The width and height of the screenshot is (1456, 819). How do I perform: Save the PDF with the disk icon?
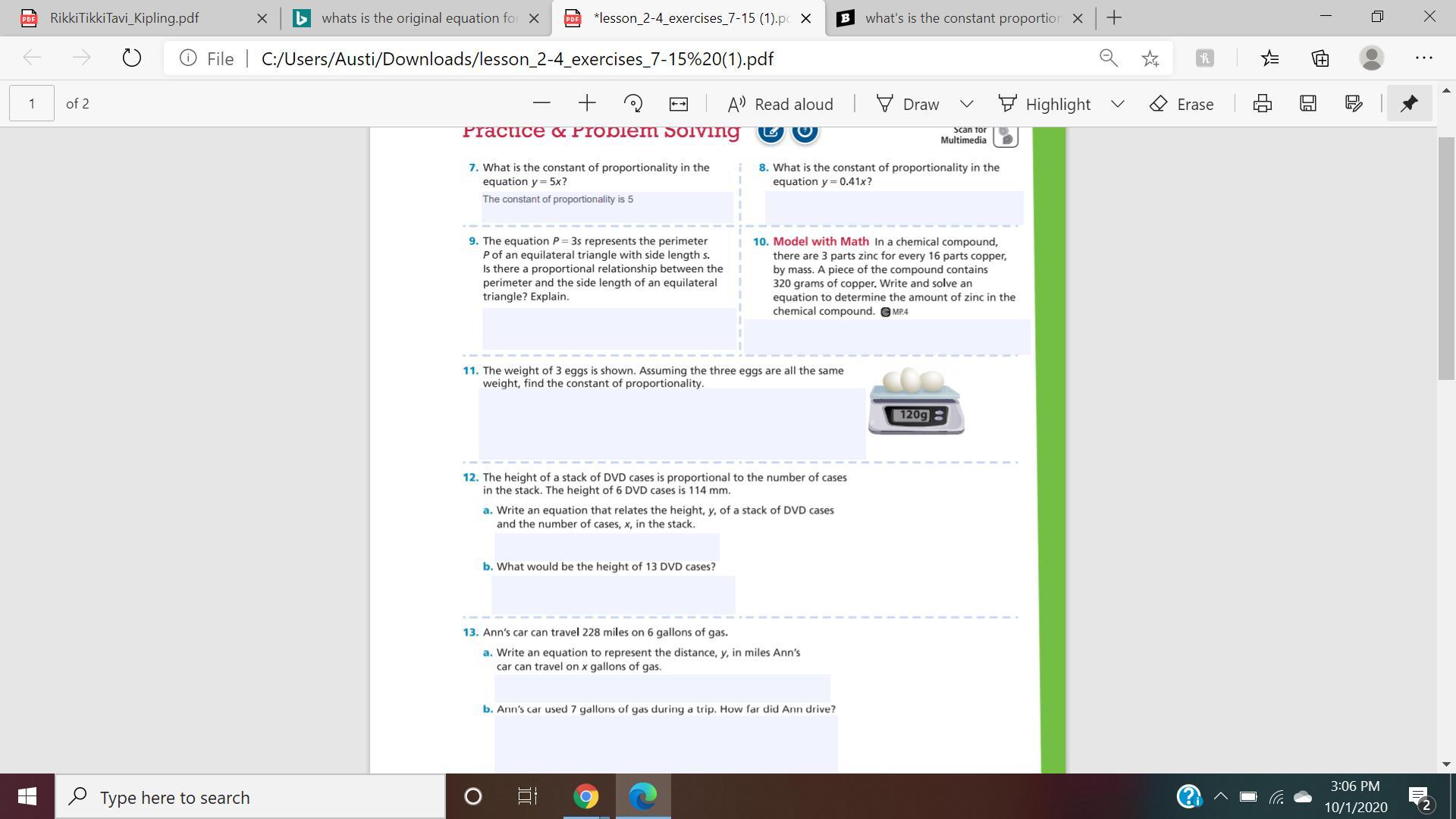tap(1307, 103)
